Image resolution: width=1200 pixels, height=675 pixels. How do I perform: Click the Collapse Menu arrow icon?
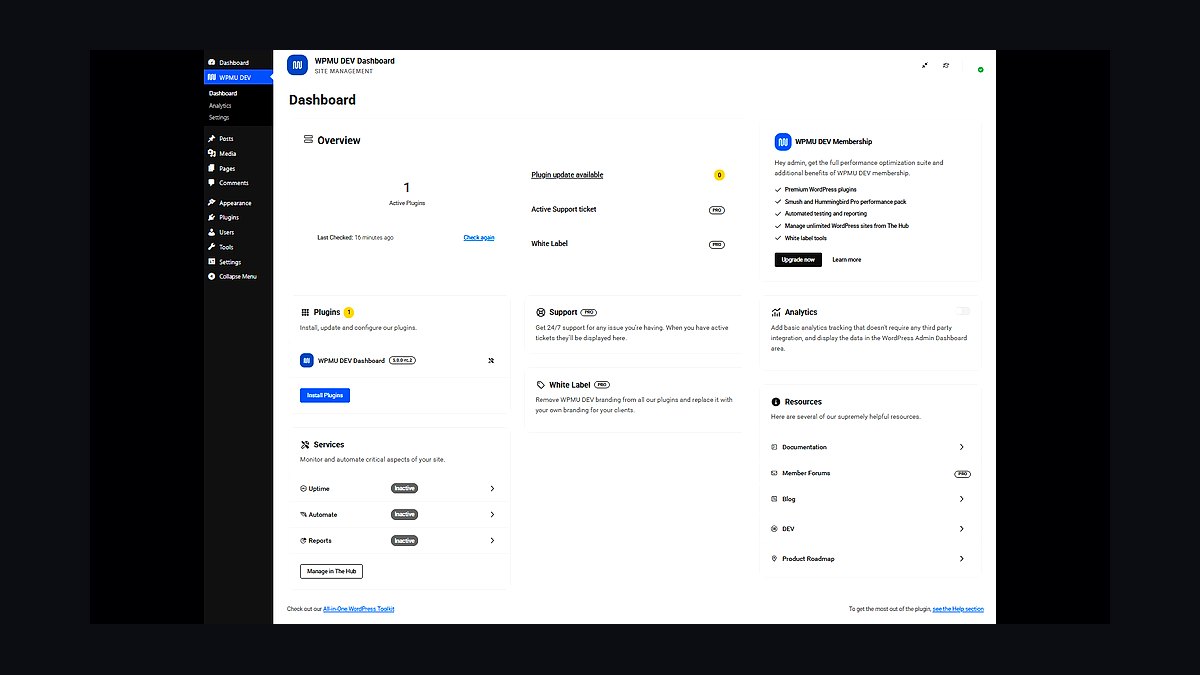tap(211, 276)
